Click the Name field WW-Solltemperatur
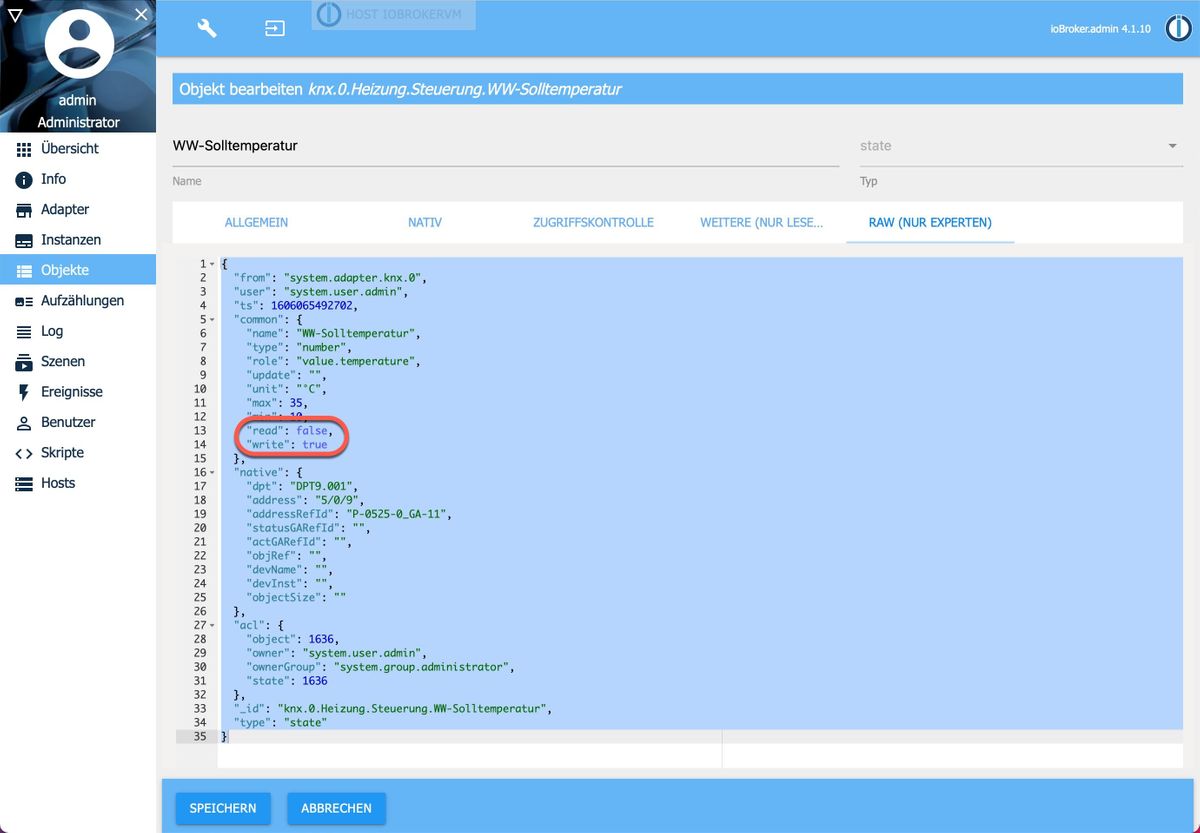The width and height of the screenshot is (1200, 833). coord(505,146)
